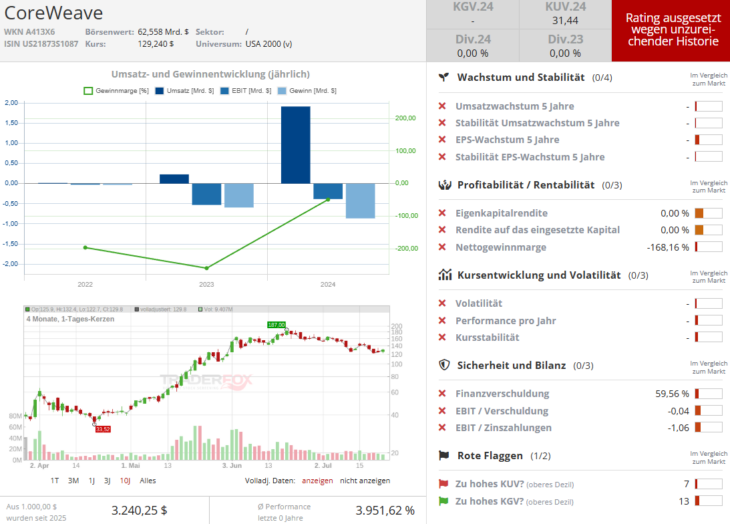
Task: Click red X beside Stabilität EPS-Wachstum 5 Jahre
Action: tap(442, 157)
